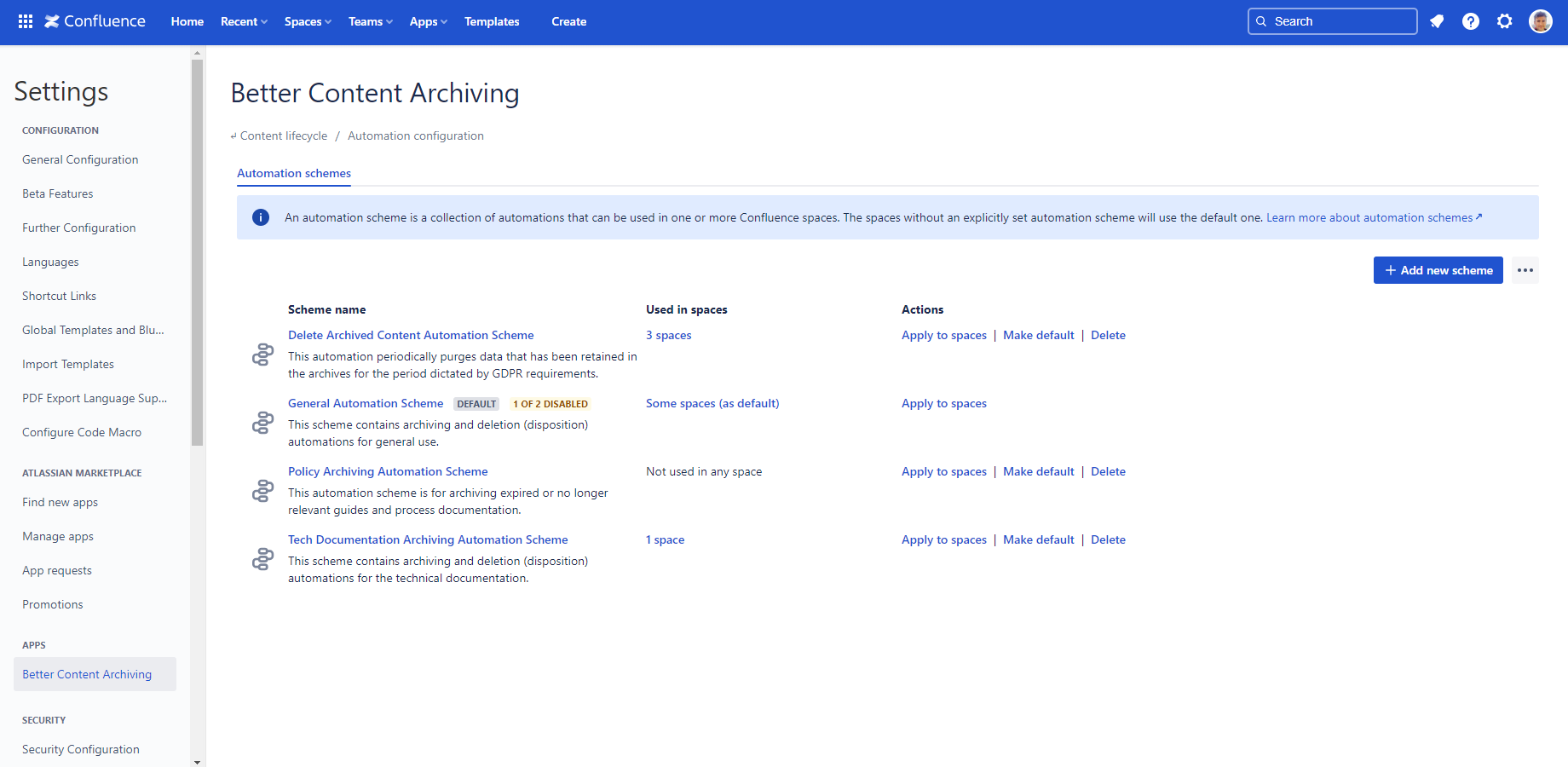This screenshot has width=1568, height=767.
Task: Open the notifications icon
Action: [1437, 21]
